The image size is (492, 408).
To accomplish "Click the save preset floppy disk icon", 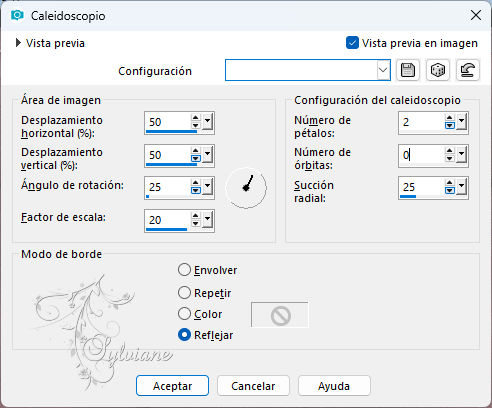I will [408, 70].
